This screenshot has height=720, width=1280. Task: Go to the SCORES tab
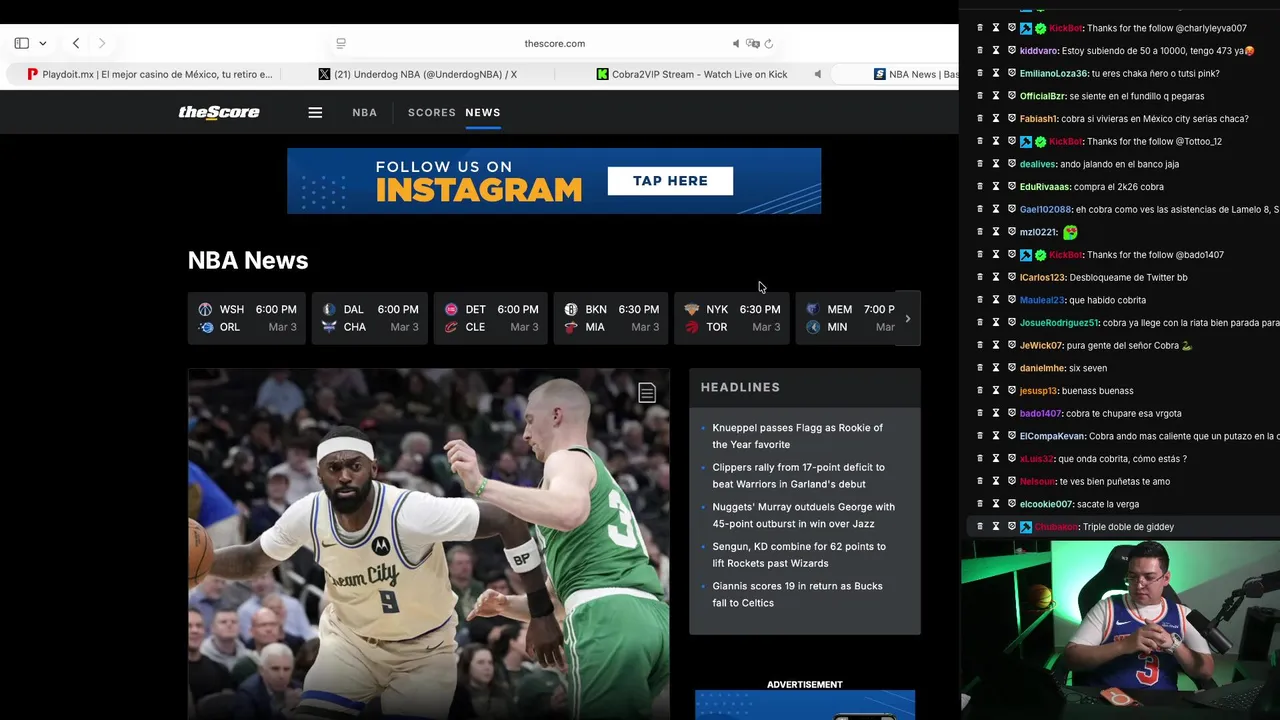tap(432, 112)
